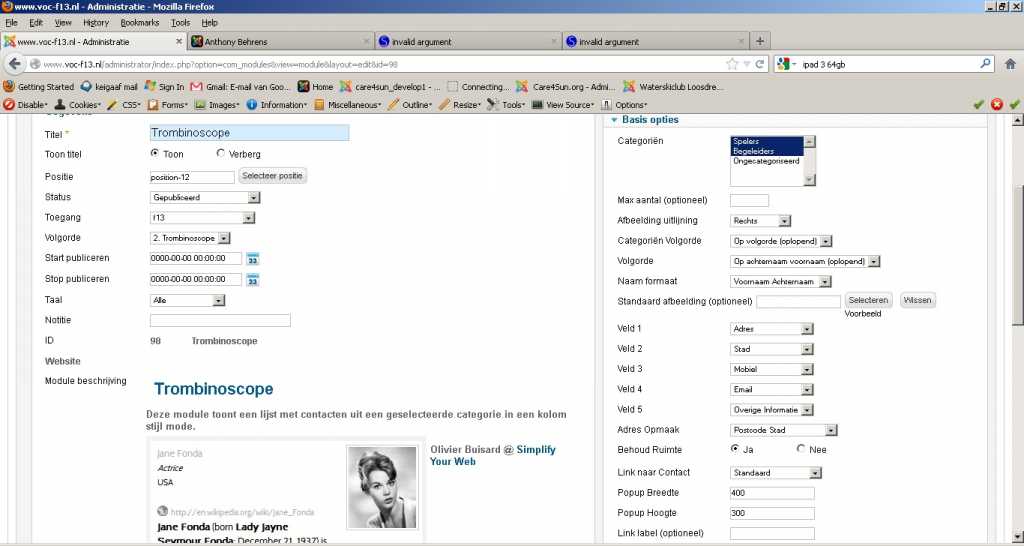Open the Disable menu in developer toolbar

pyautogui.click(x=26, y=104)
